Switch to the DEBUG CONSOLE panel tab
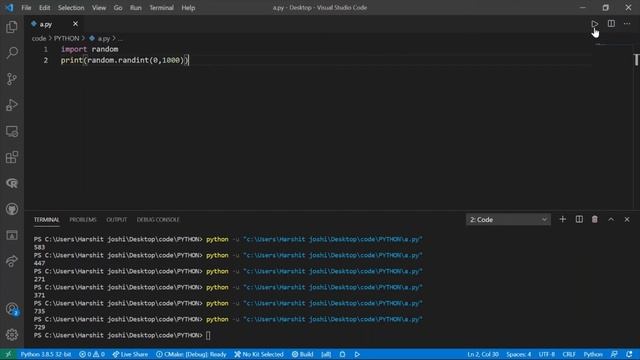This screenshot has height=360, width=640. 158,220
